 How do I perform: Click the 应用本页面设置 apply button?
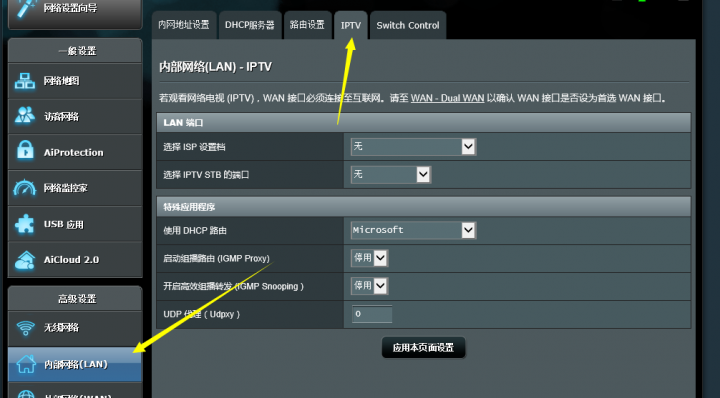point(423,348)
